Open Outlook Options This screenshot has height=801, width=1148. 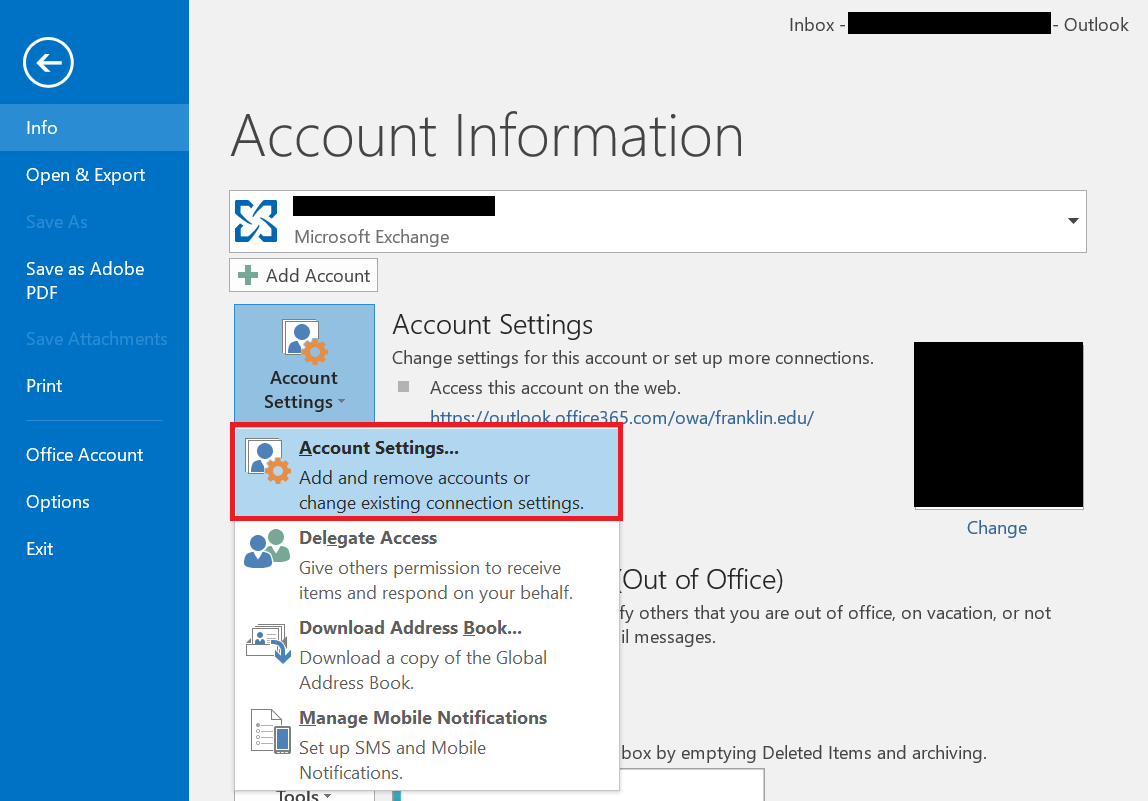point(94,502)
